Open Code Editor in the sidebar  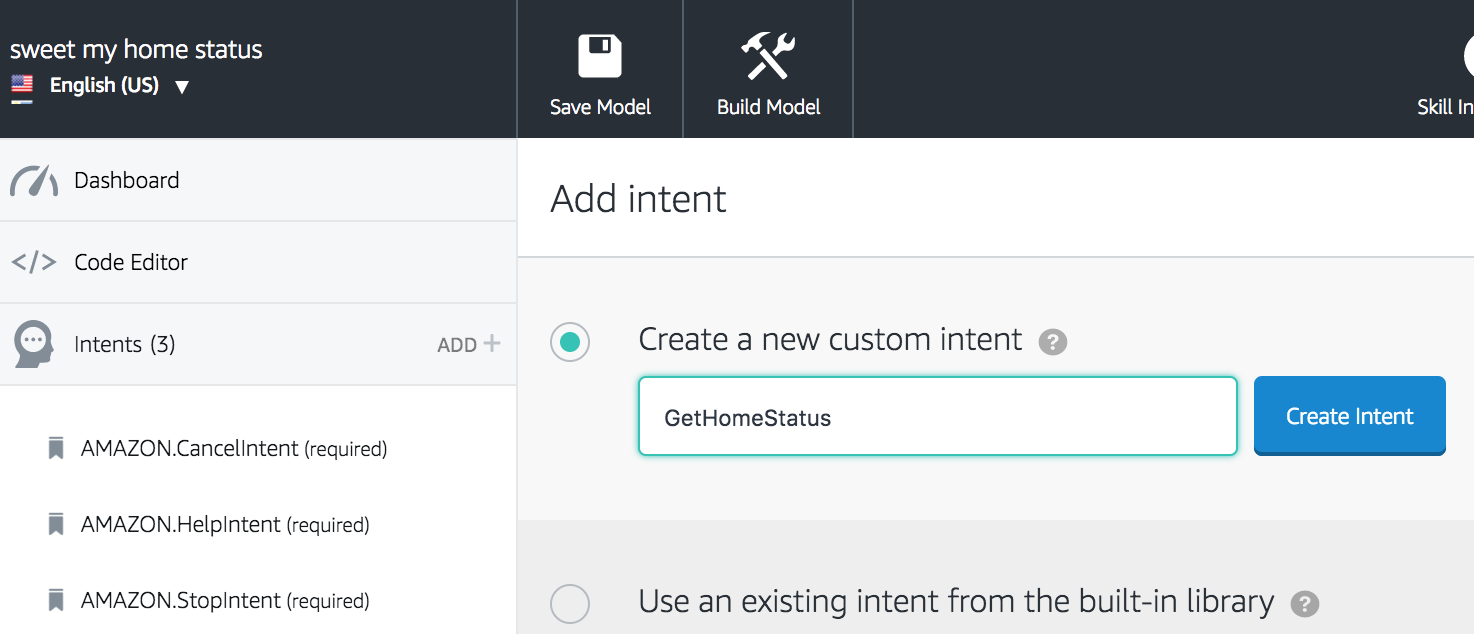click(258, 262)
